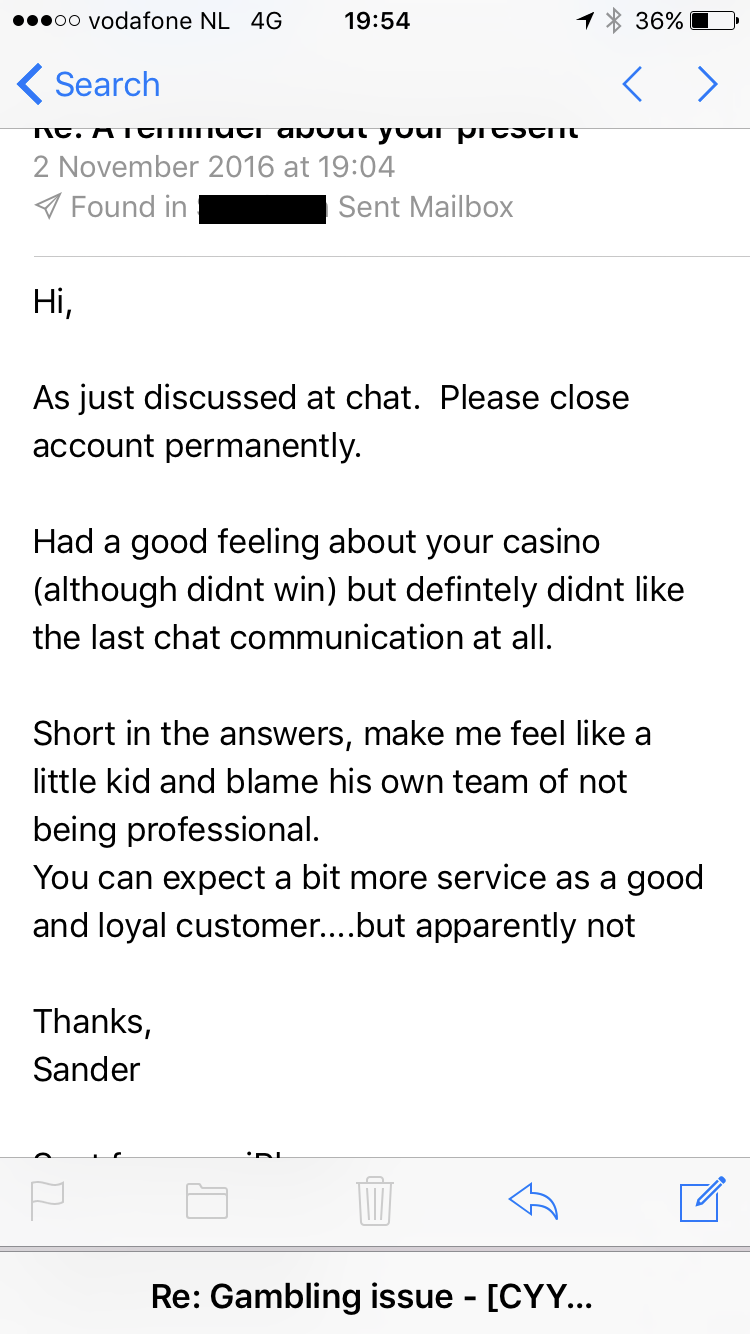Tap the paragraph starting "As just discussed"
Viewport: 750px width, 1334px height.
click(x=331, y=421)
